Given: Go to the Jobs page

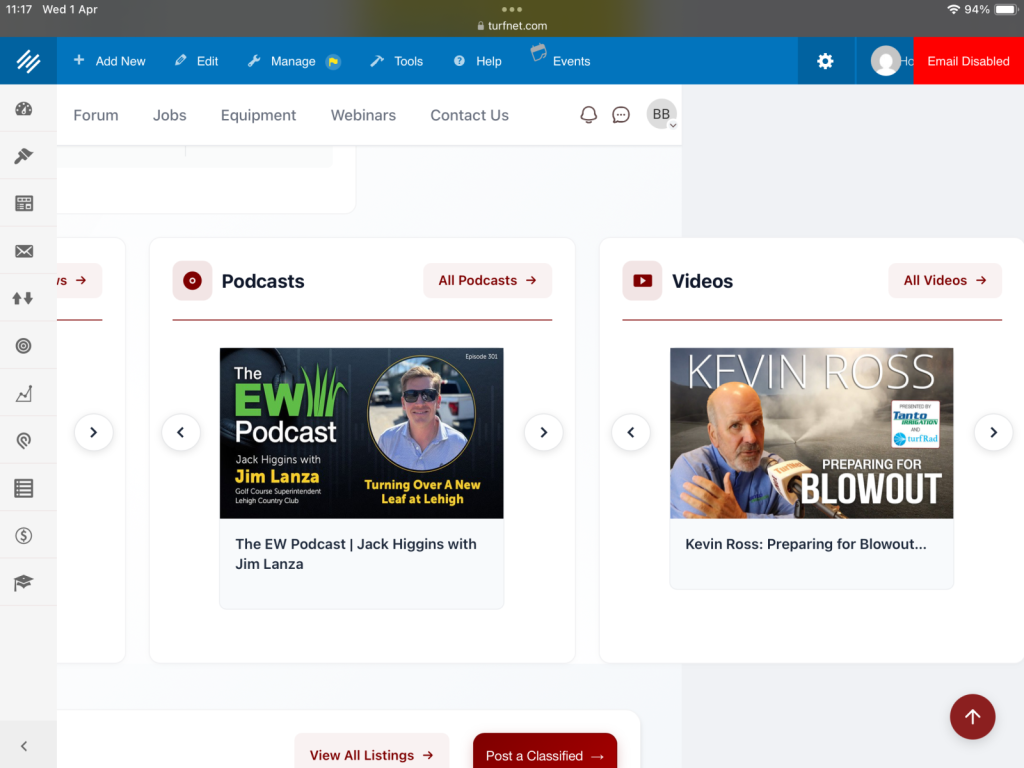Looking at the screenshot, I should coord(170,115).
